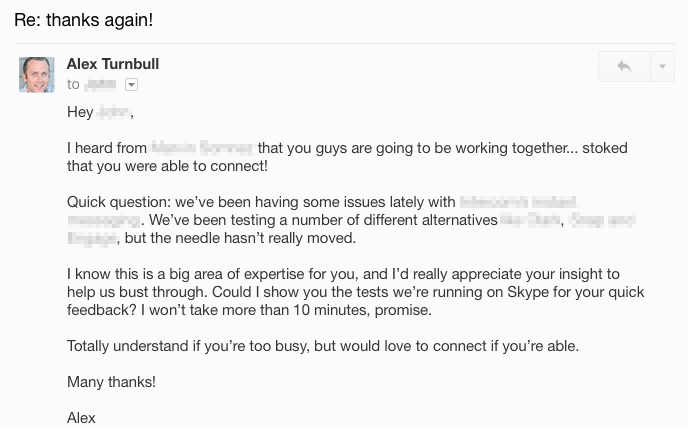Click the text "10 minutes, promise"

(x=362, y=310)
